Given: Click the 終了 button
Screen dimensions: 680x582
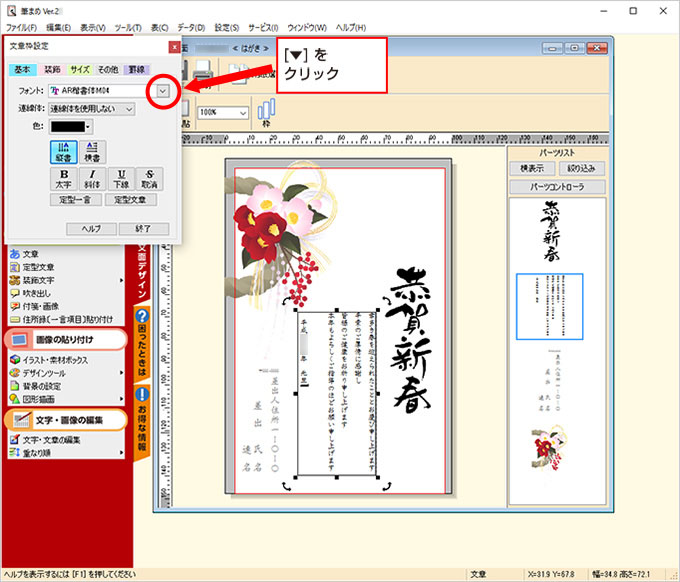Looking at the screenshot, I should point(144,229).
